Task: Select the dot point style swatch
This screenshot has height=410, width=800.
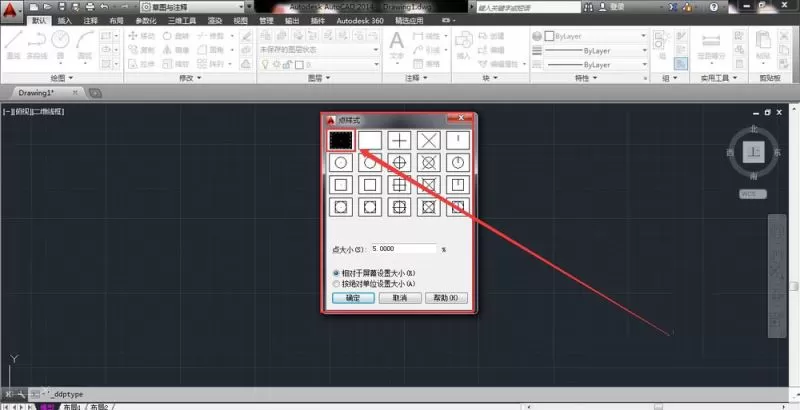Action: click(340, 140)
